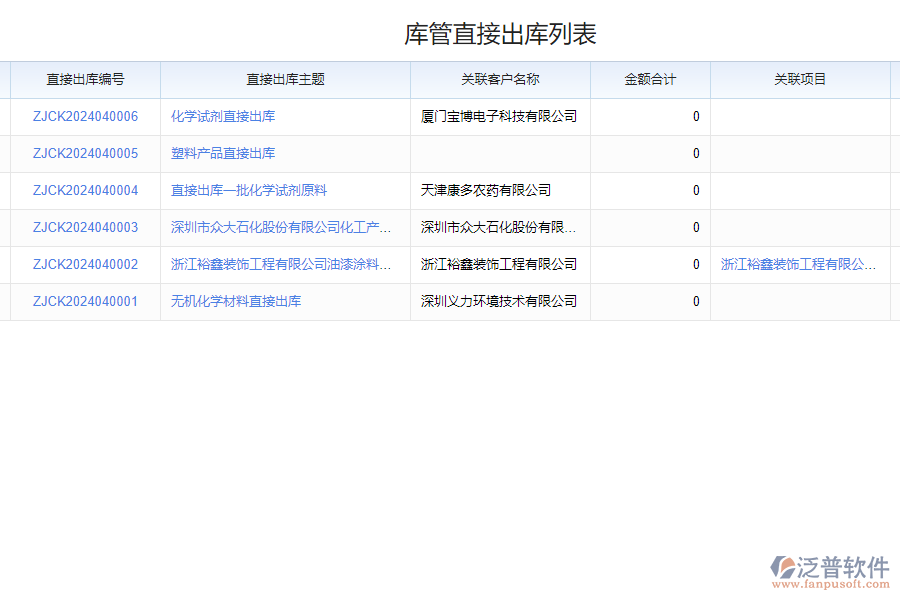Open the 关联项目 link for ZJCK2024040002
This screenshot has width=900, height=600.
pyautogui.click(x=797, y=264)
